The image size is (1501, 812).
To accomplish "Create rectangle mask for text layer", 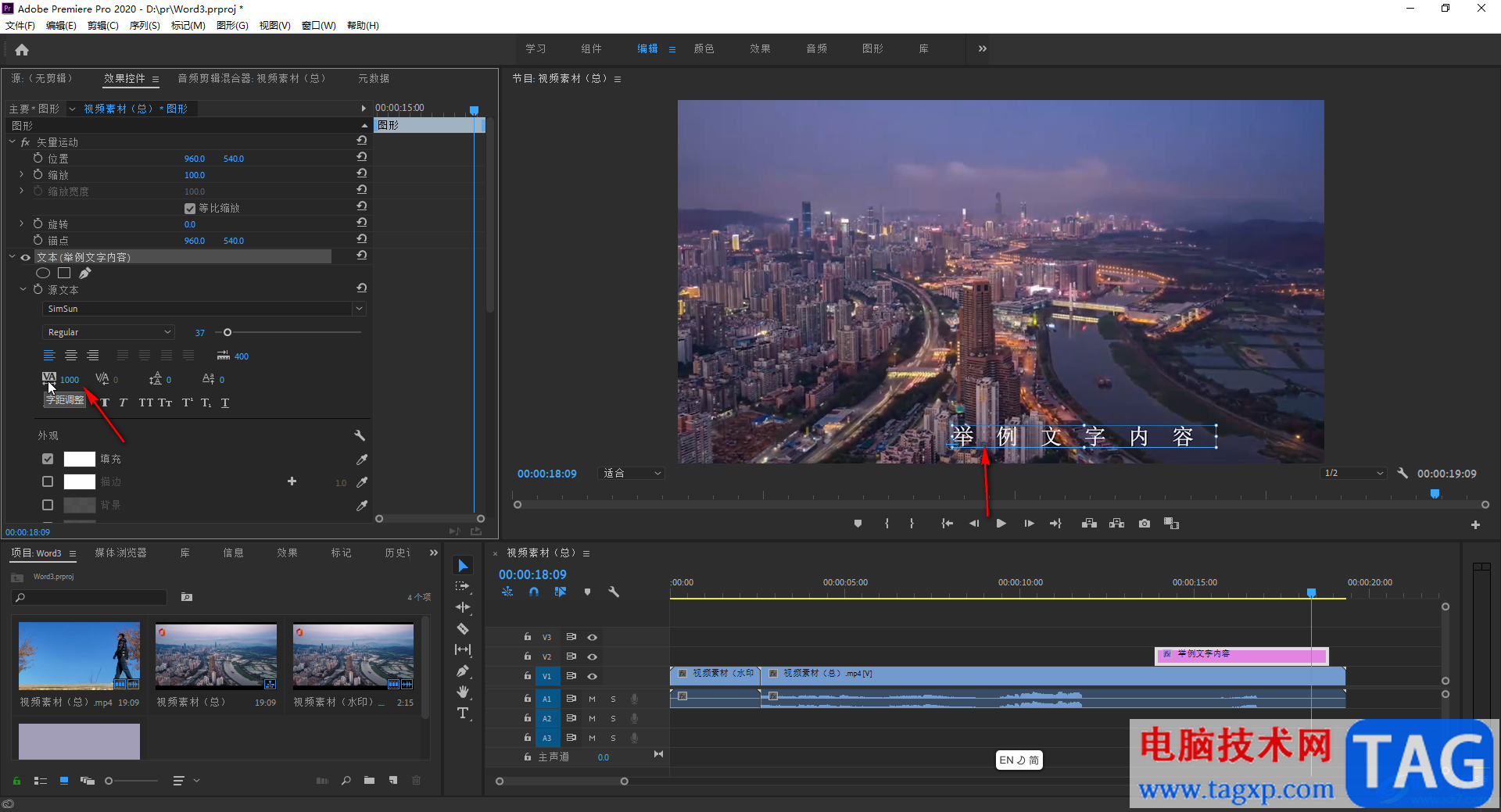I will [64, 273].
